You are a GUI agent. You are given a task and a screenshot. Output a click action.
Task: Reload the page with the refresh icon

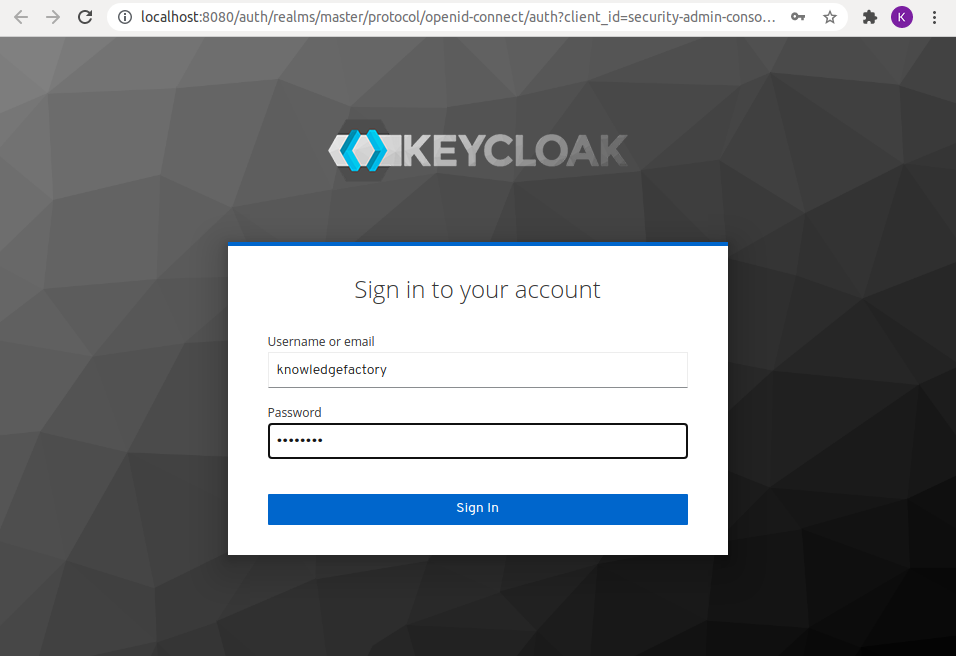[84, 17]
